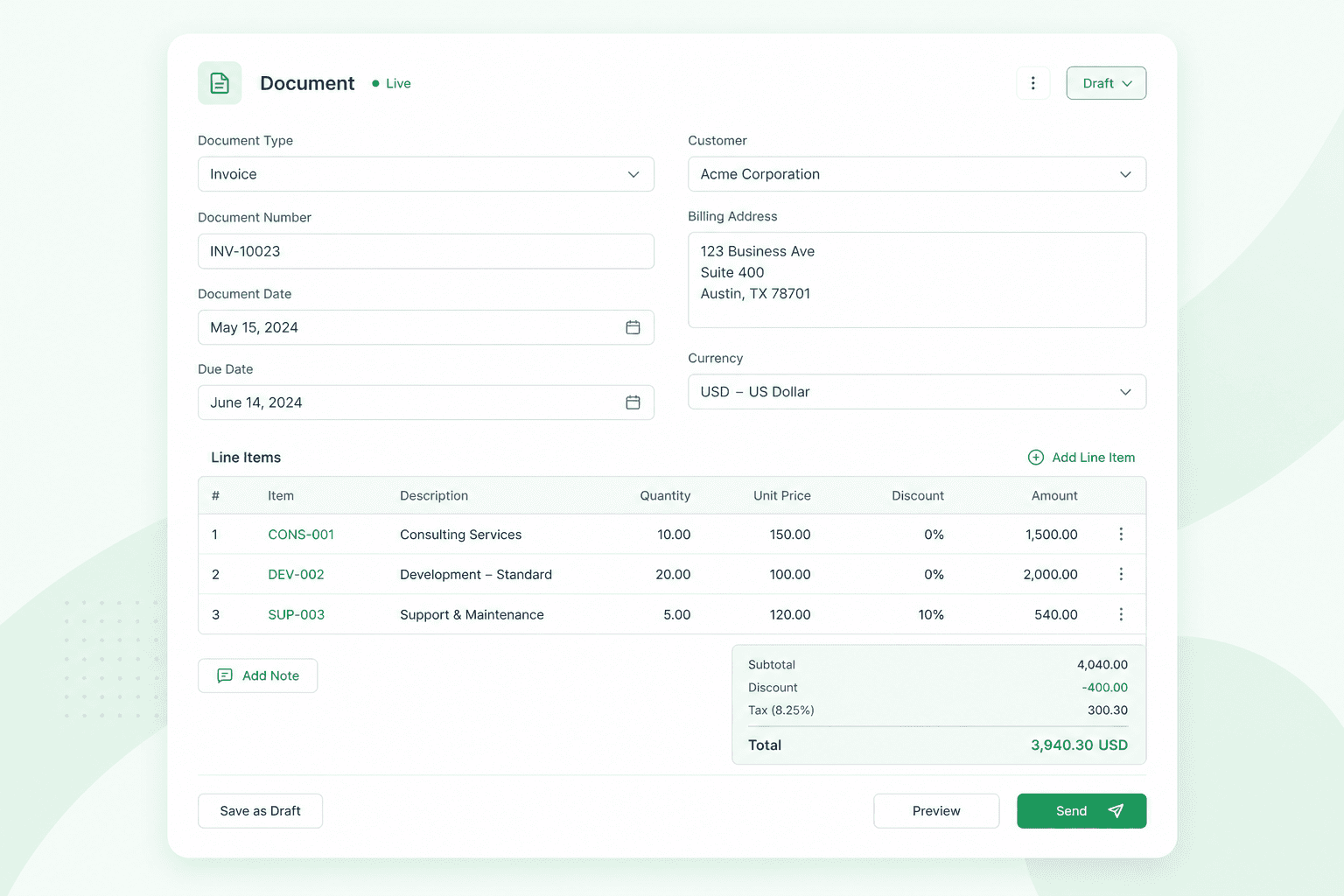Expand the Document Type Invoice dropdown
This screenshot has height=896, width=1344.
pyautogui.click(x=426, y=174)
